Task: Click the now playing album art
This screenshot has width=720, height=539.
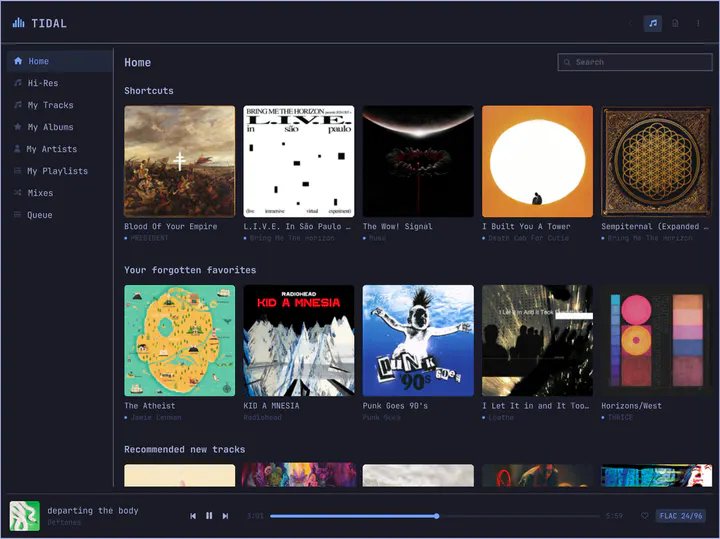Action: click(24, 516)
